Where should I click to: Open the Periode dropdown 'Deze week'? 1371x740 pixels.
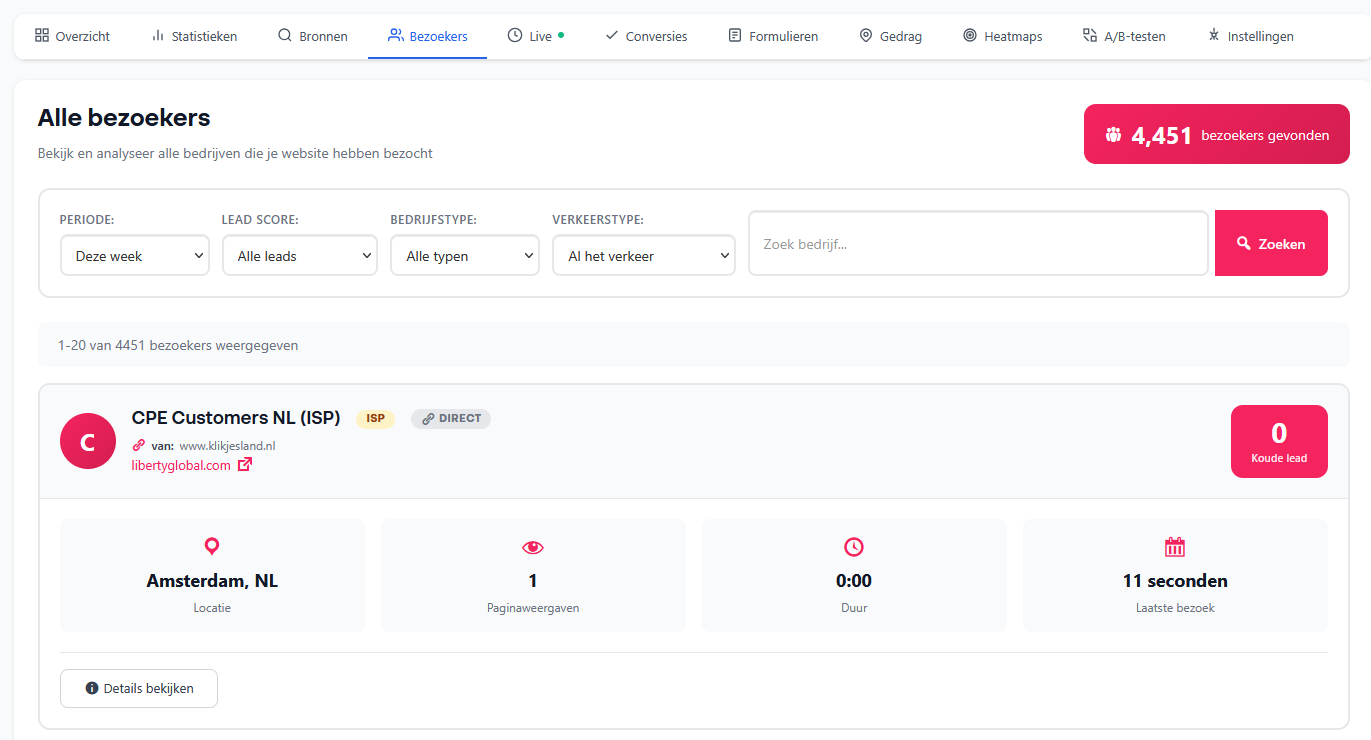click(x=135, y=255)
